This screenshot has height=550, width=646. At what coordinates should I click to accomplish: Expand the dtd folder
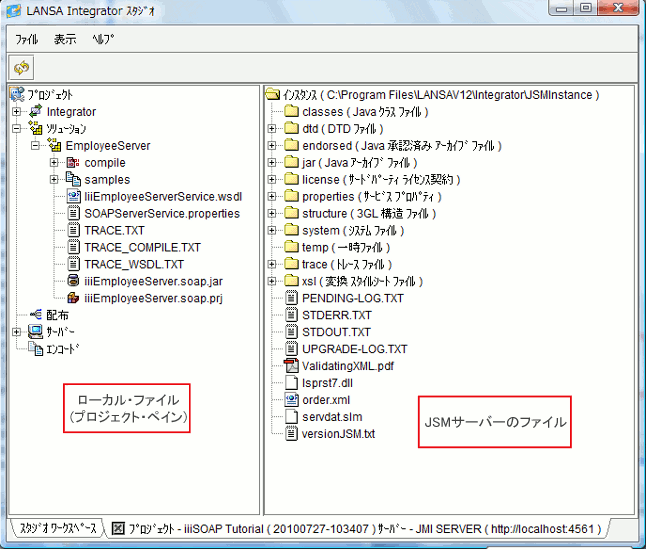click(x=272, y=129)
